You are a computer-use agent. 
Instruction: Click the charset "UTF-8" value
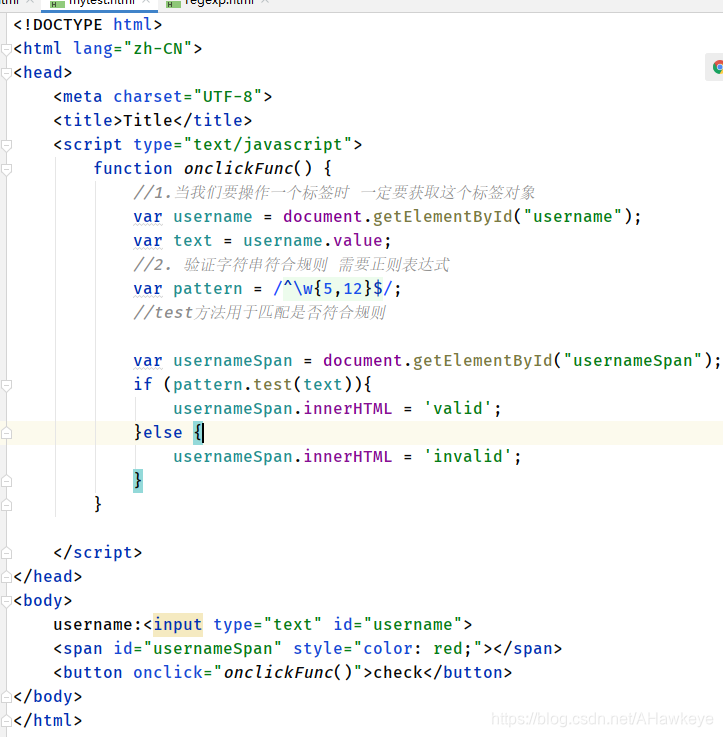click(x=228, y=96)
